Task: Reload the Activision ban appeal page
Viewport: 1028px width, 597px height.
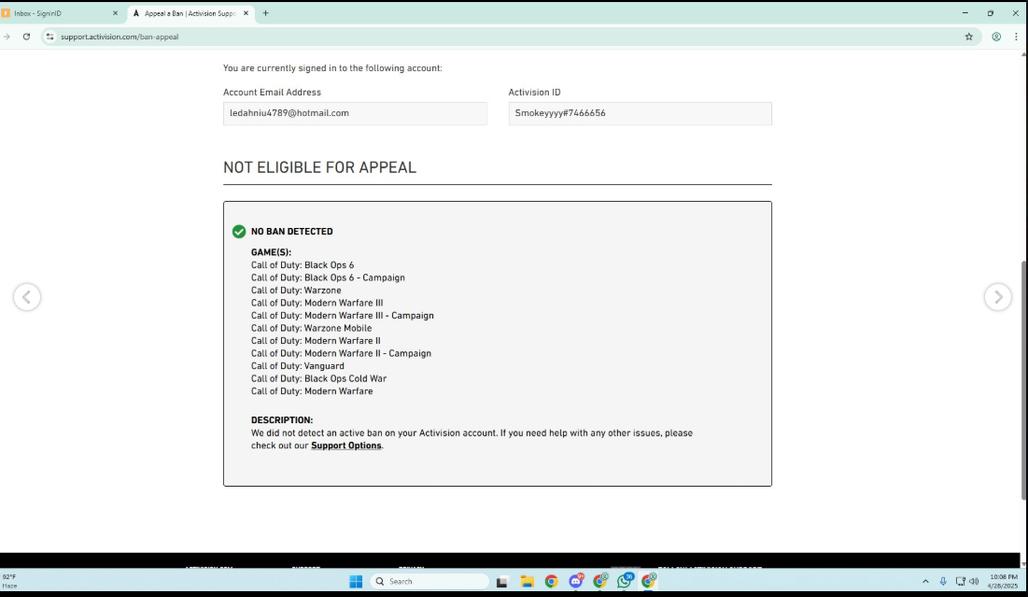Action: [x=26, y=37]
